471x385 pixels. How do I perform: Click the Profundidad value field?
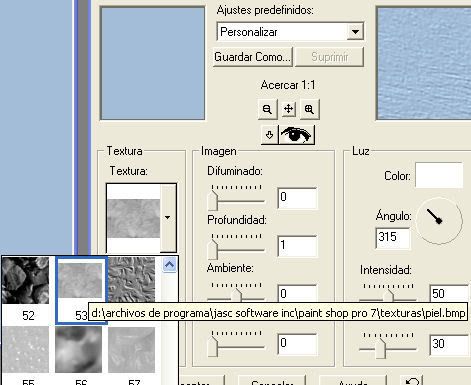(x=297, y=246)
